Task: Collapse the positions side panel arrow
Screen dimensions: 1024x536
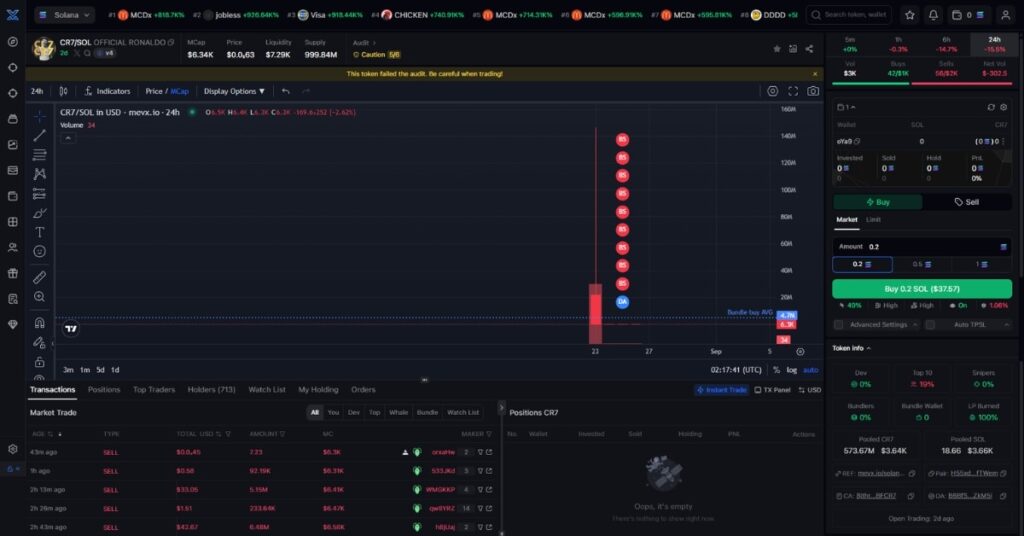Action: (502, 408)
